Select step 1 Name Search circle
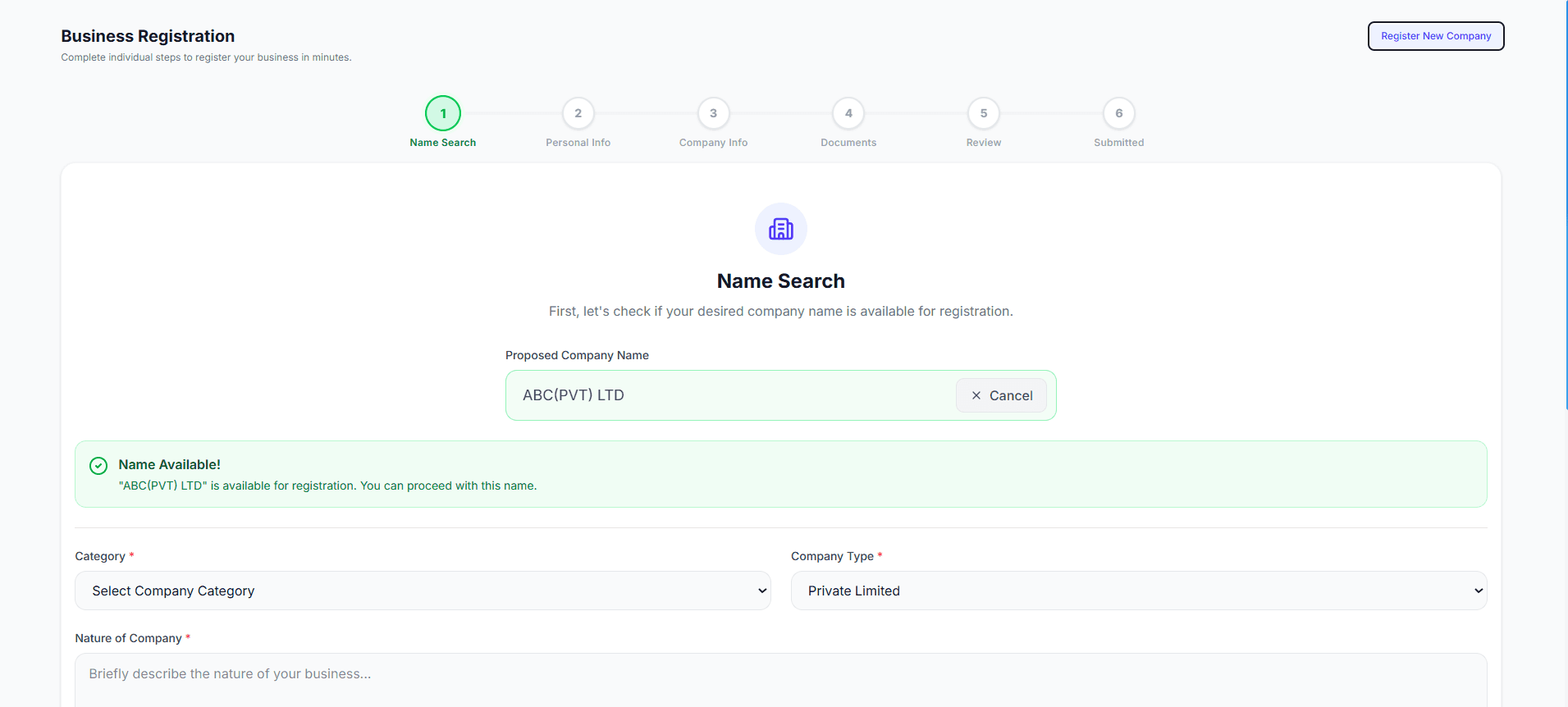The image size is (1568, 707). click(443, 113)
